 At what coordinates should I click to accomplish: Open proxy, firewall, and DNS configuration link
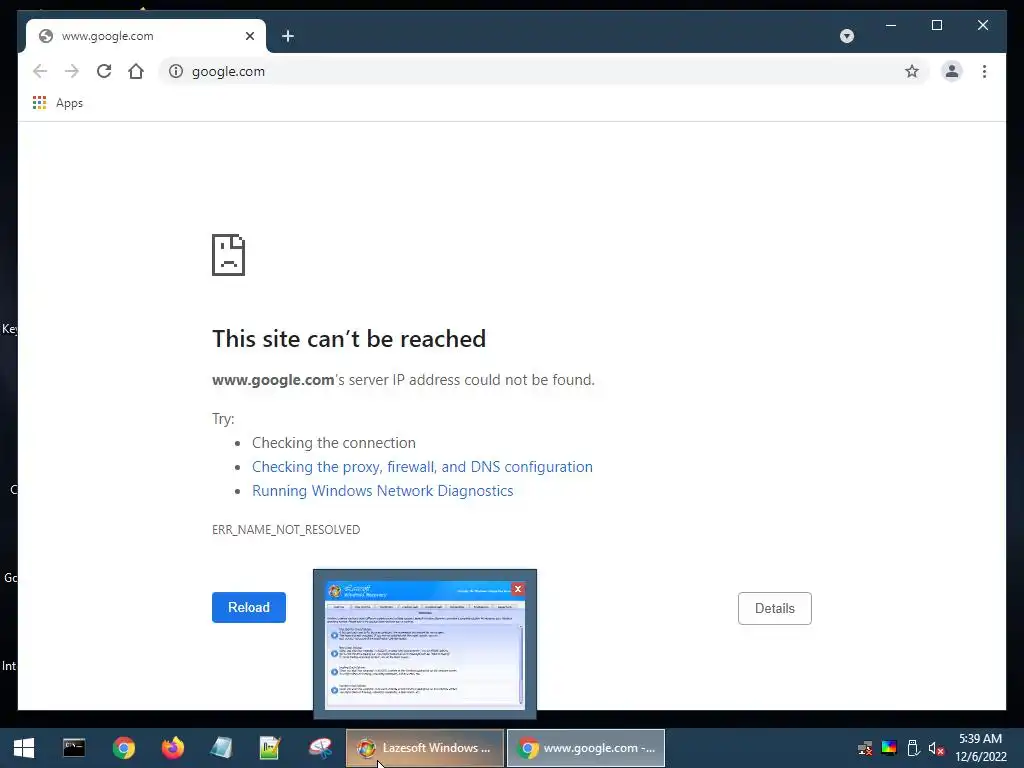(x=422, y=467)
